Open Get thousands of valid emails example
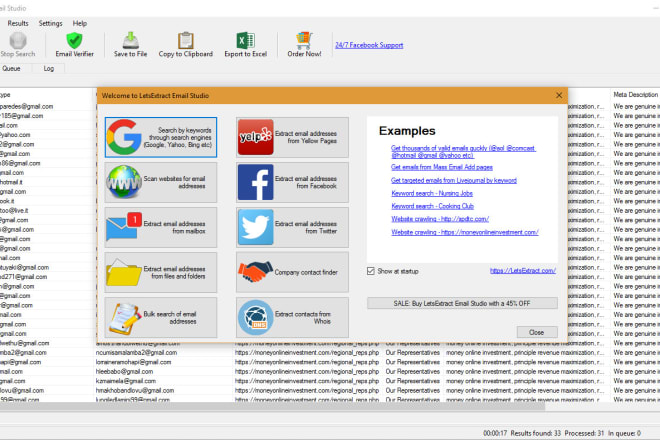This screenshot has width=660, height=440. 463,152
